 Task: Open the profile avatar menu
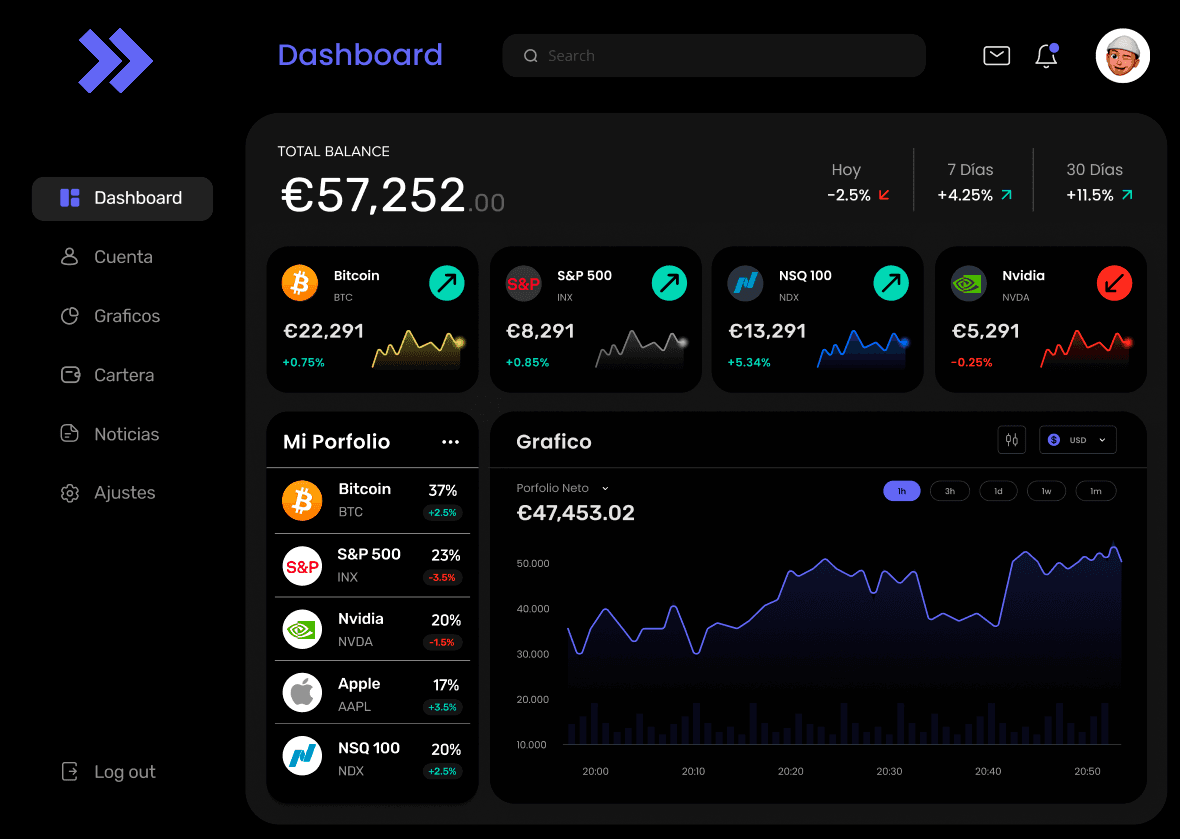(x=1122, y=56)
